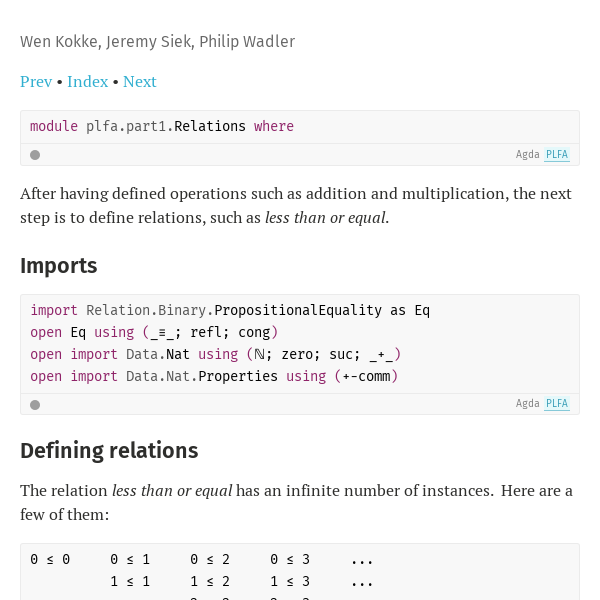The width and height of the screenshot is (600, 600).
Task: Go to the Prev chapter link
Action: pos(36,82)
